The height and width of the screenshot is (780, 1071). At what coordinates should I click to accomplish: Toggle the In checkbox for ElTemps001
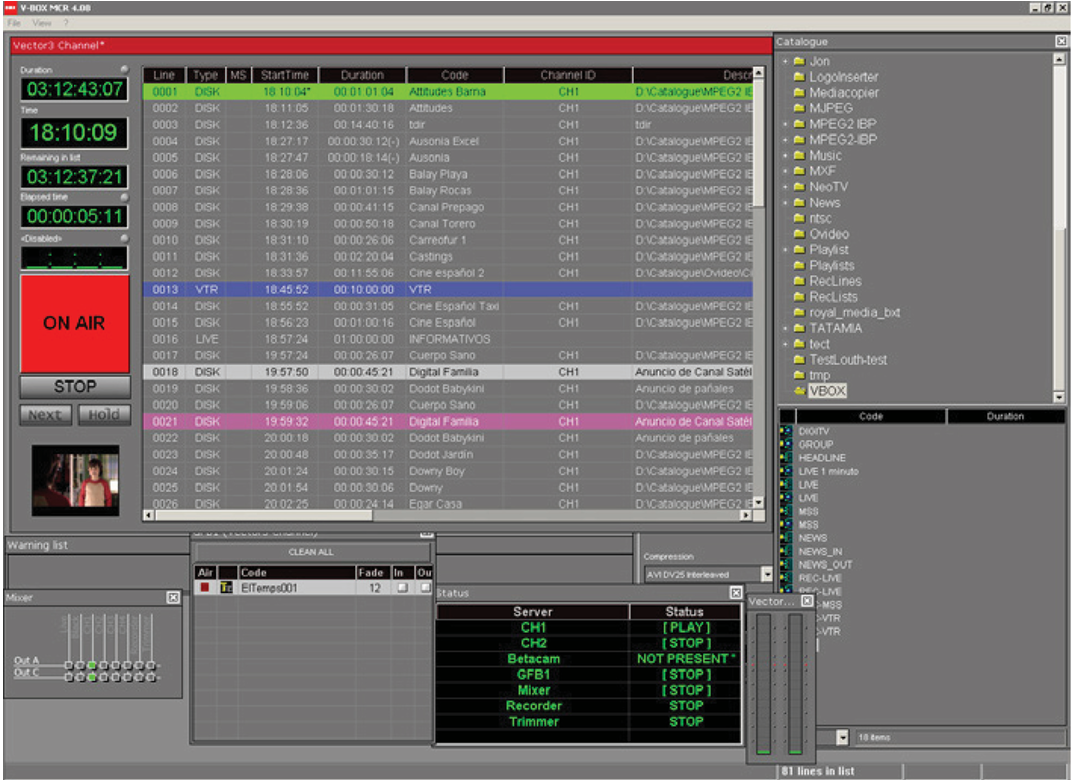[402, 587]
